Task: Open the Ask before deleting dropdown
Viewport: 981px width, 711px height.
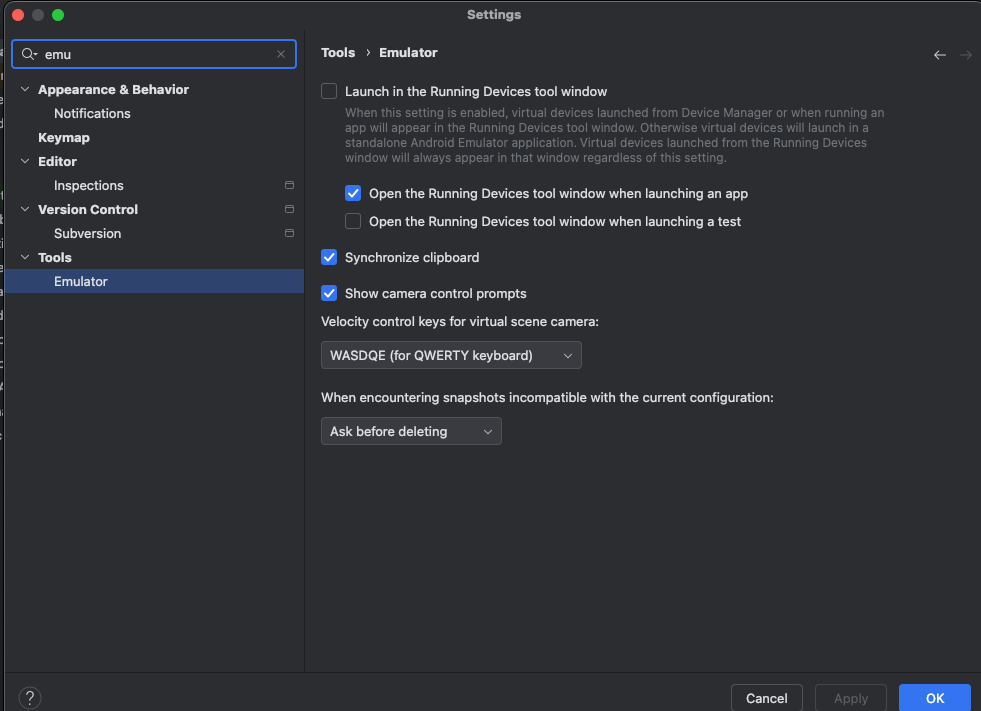Action: coord(411,431)
